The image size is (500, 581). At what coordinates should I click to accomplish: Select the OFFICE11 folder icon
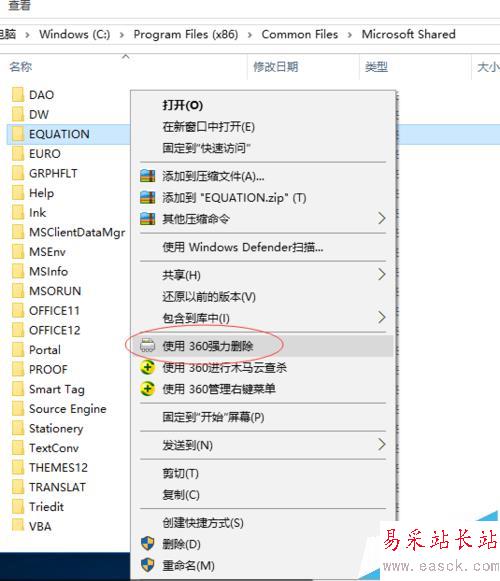pyautogui.click(x=18, y=311)
